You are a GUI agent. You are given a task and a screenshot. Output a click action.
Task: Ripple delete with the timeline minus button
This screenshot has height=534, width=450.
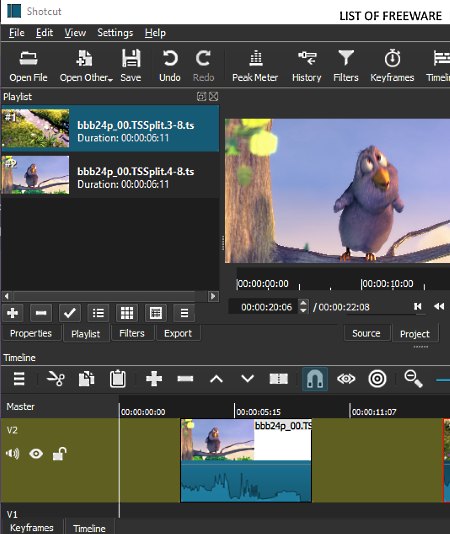click(185, 379)
